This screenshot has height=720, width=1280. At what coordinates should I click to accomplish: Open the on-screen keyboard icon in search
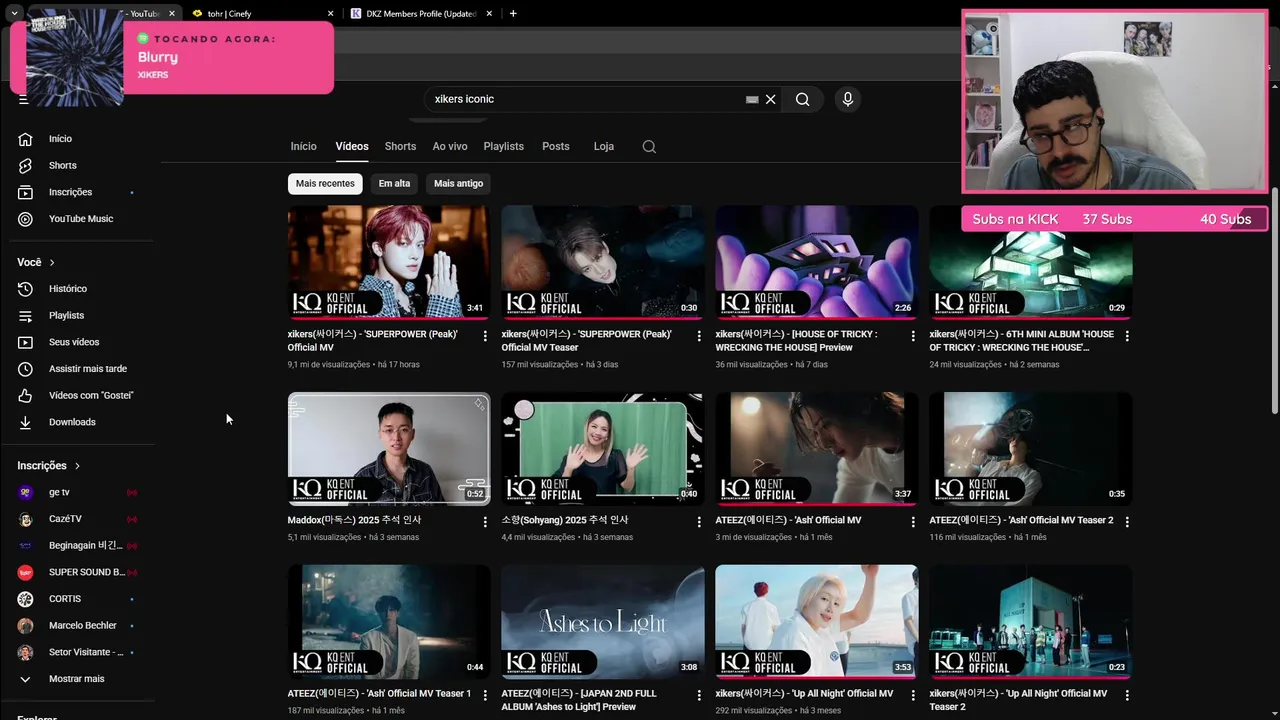point(752,99)
